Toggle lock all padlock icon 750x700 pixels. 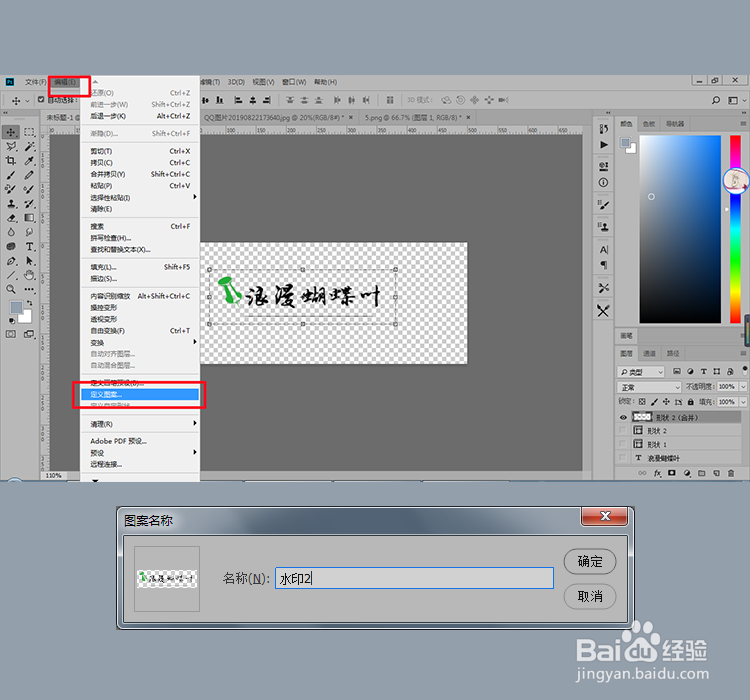point(690,402)
